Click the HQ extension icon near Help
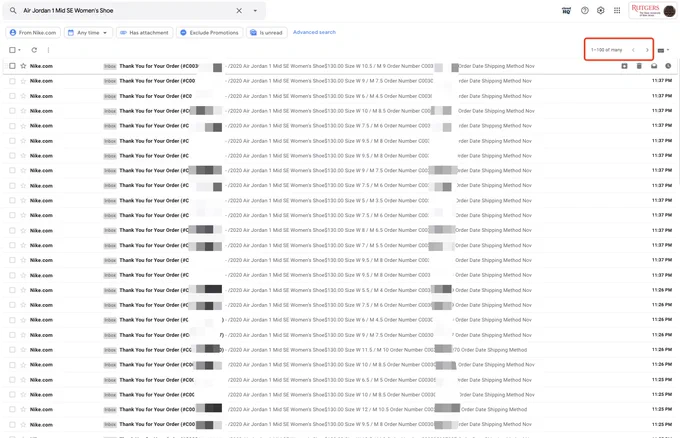The height and width of the screenshot is (438, 680). click(x=566, y=10)
